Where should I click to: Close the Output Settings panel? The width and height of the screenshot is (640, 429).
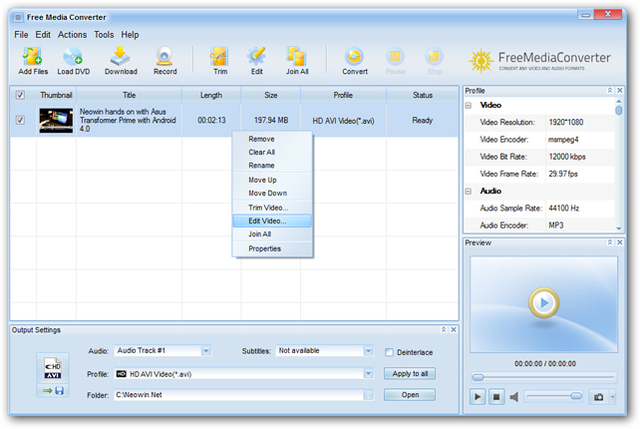tap(453, 329)
